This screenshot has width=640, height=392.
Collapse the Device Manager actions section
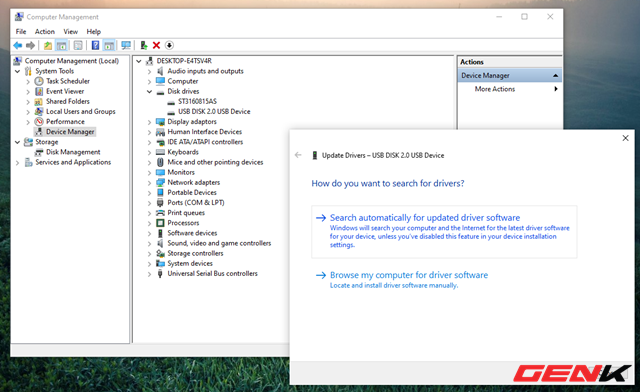click(x=556, y=76)
